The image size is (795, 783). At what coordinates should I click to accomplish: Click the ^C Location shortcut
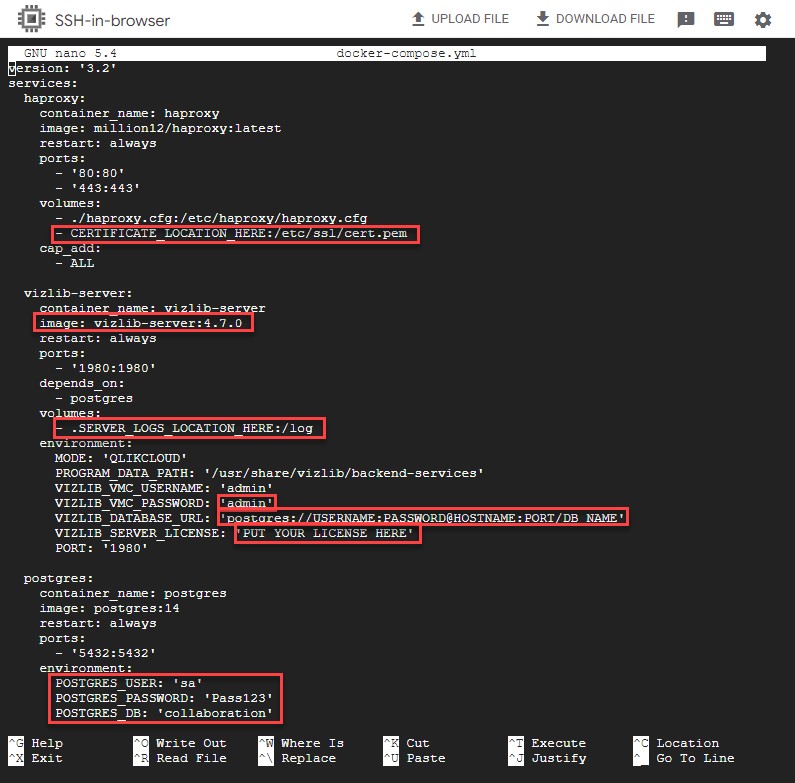point(676,743)
